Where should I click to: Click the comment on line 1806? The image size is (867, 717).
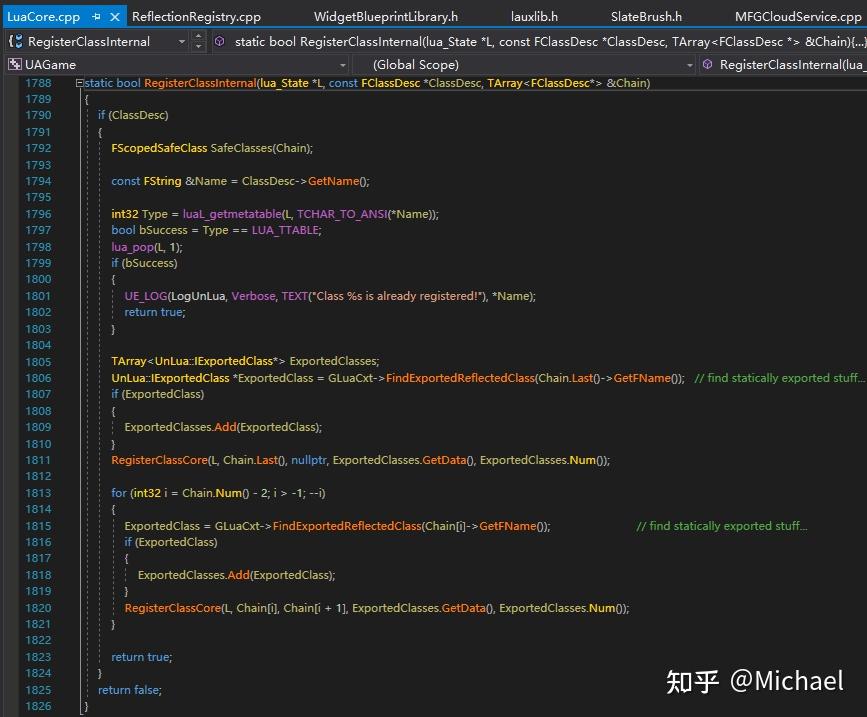coord(779,378)
